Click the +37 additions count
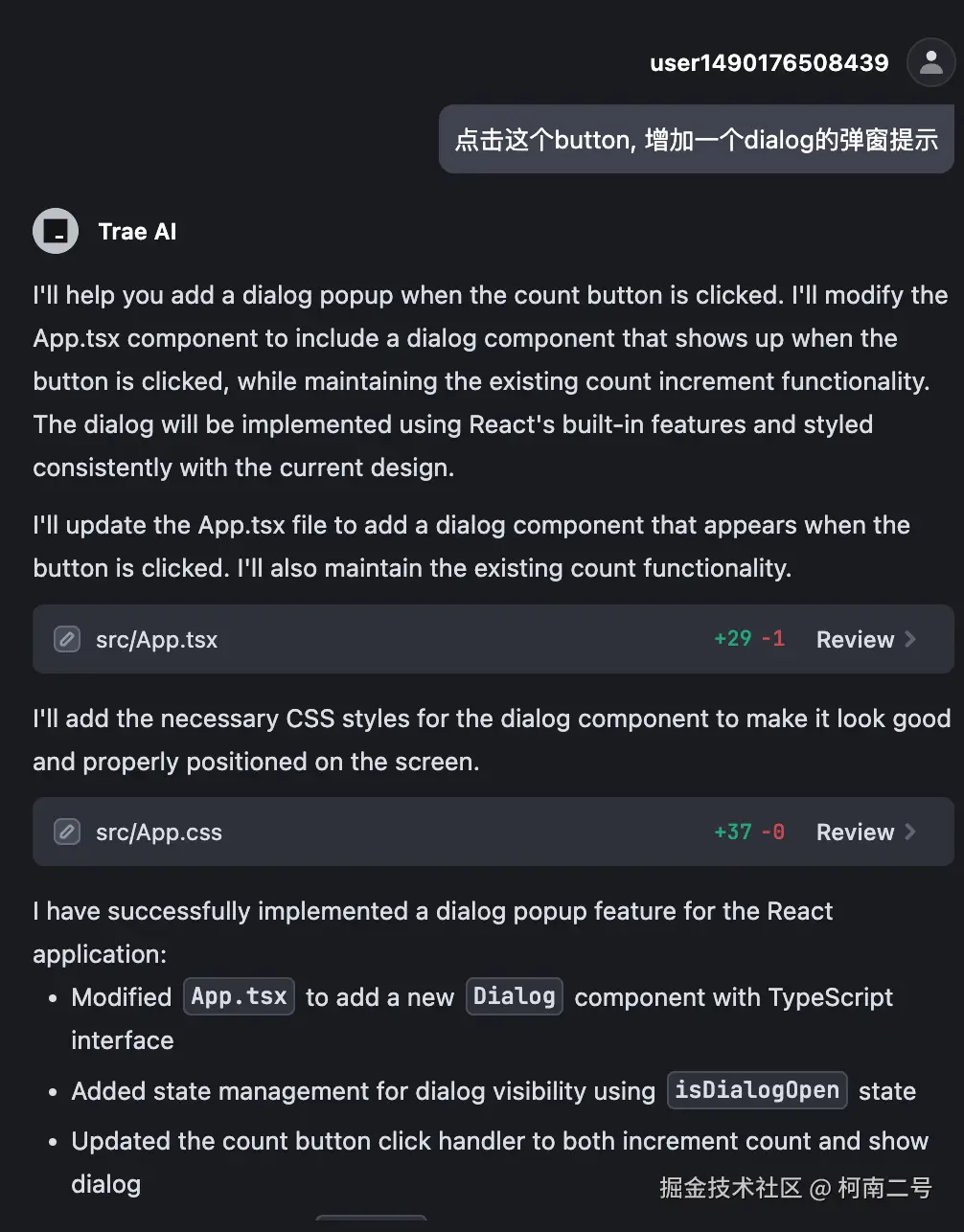964x1232 pixels. [733, 832]
